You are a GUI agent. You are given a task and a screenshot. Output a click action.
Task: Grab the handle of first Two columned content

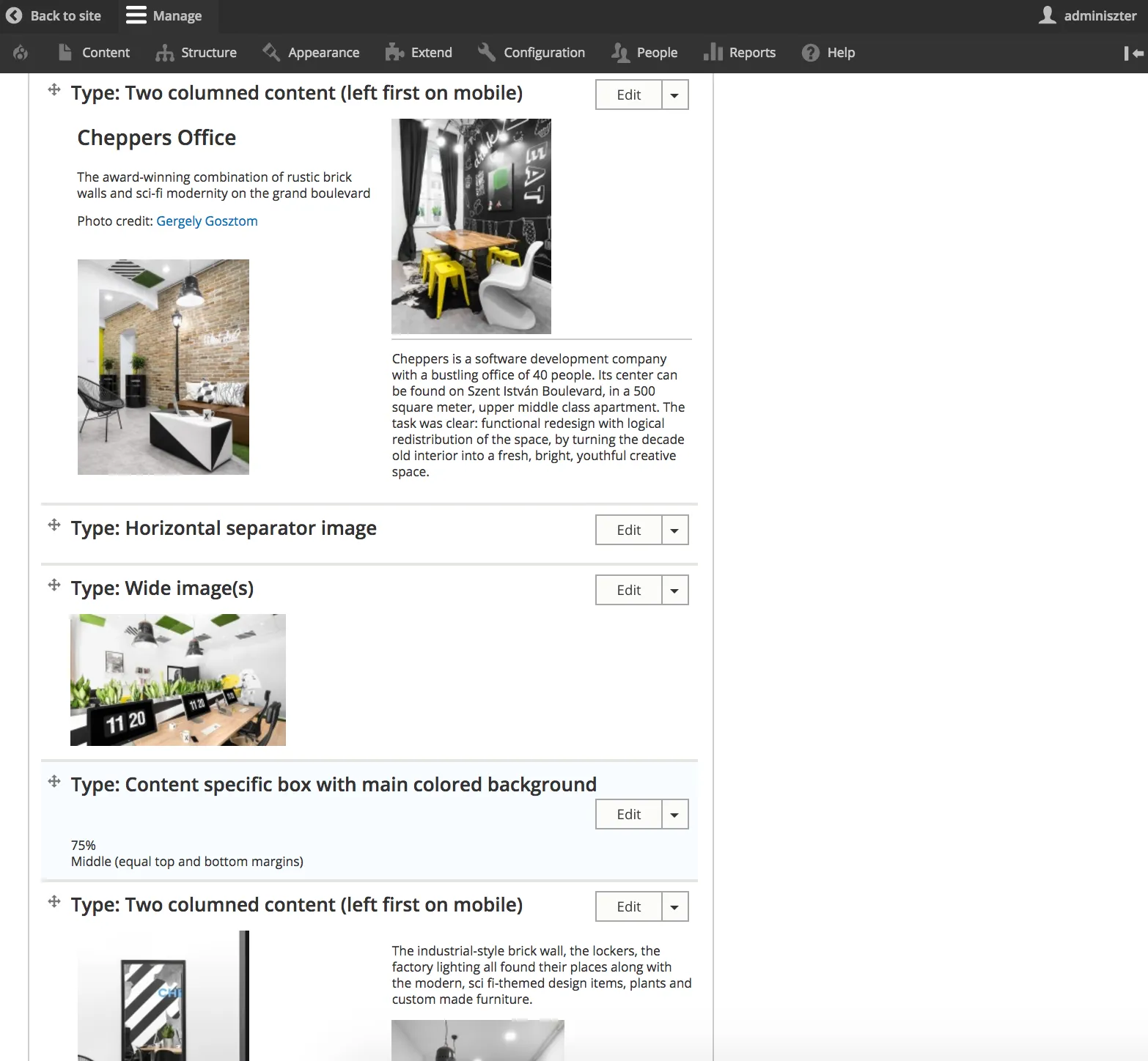(x=54, y=90)
